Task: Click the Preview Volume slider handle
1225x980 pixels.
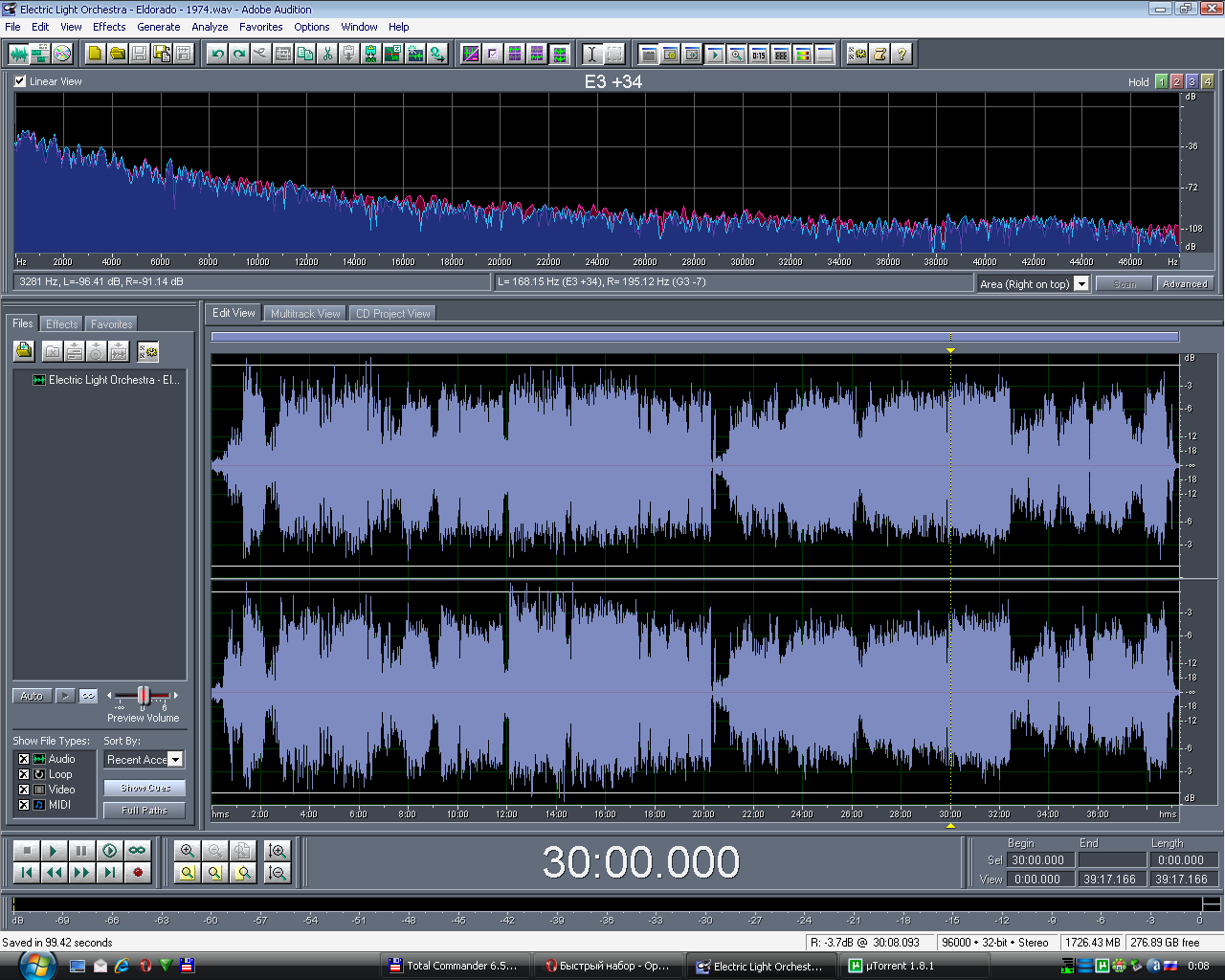Action: 143,696
